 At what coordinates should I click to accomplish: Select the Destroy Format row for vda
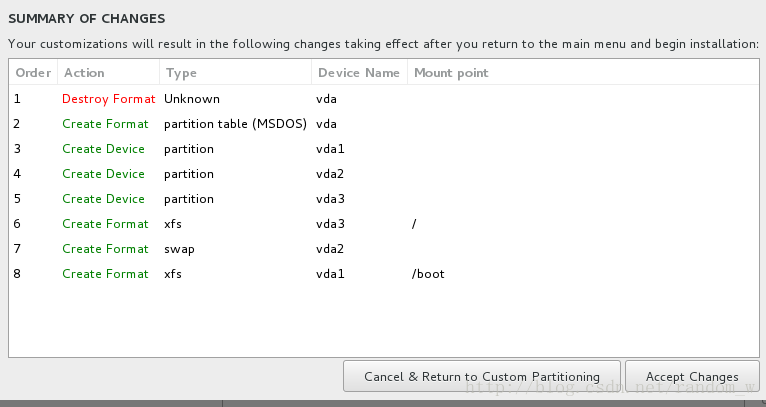pyautogui.click(x=384, y=99)
